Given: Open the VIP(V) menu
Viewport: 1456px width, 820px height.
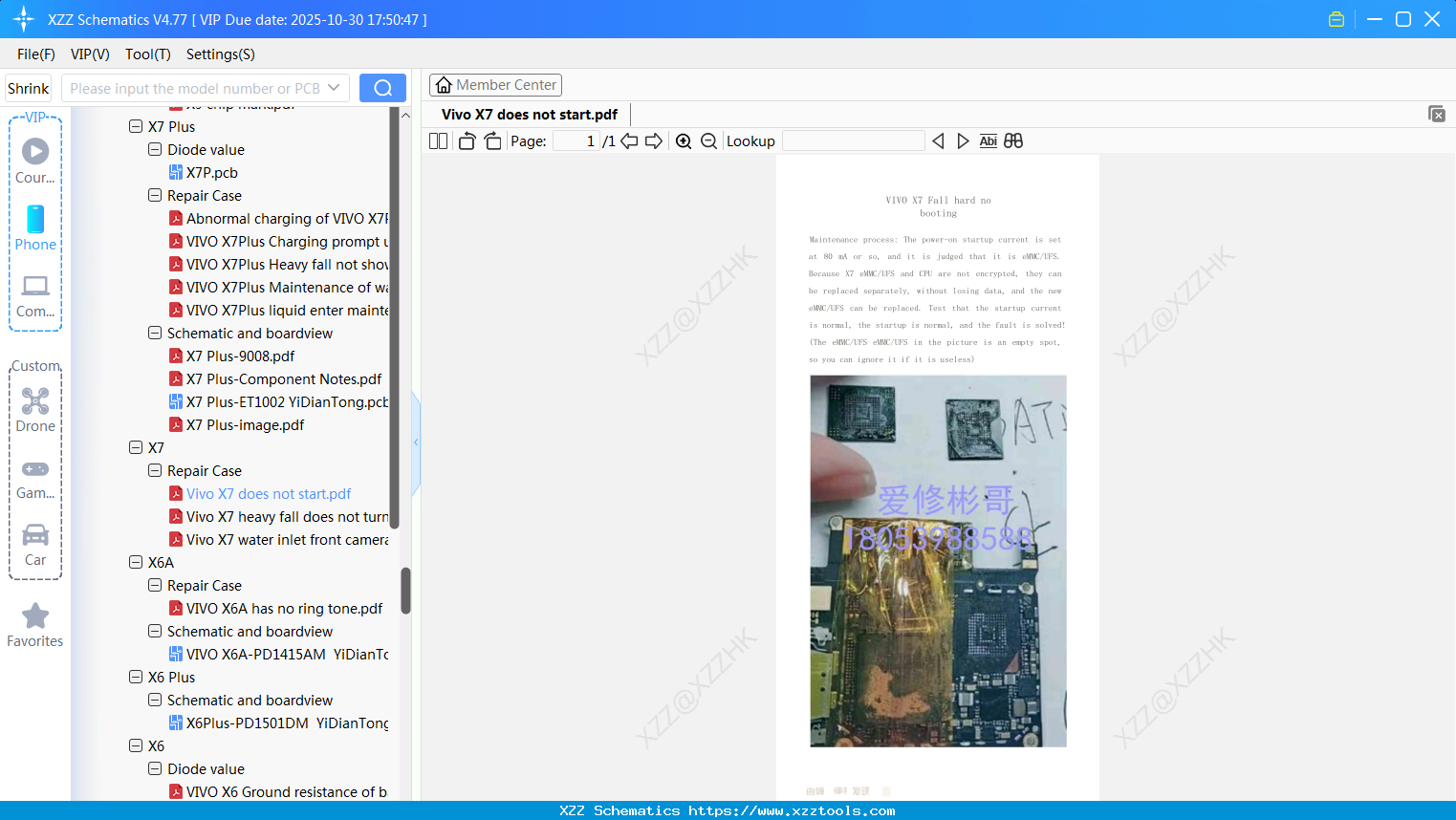Looking at the screenshot, I should click(90, 54).
